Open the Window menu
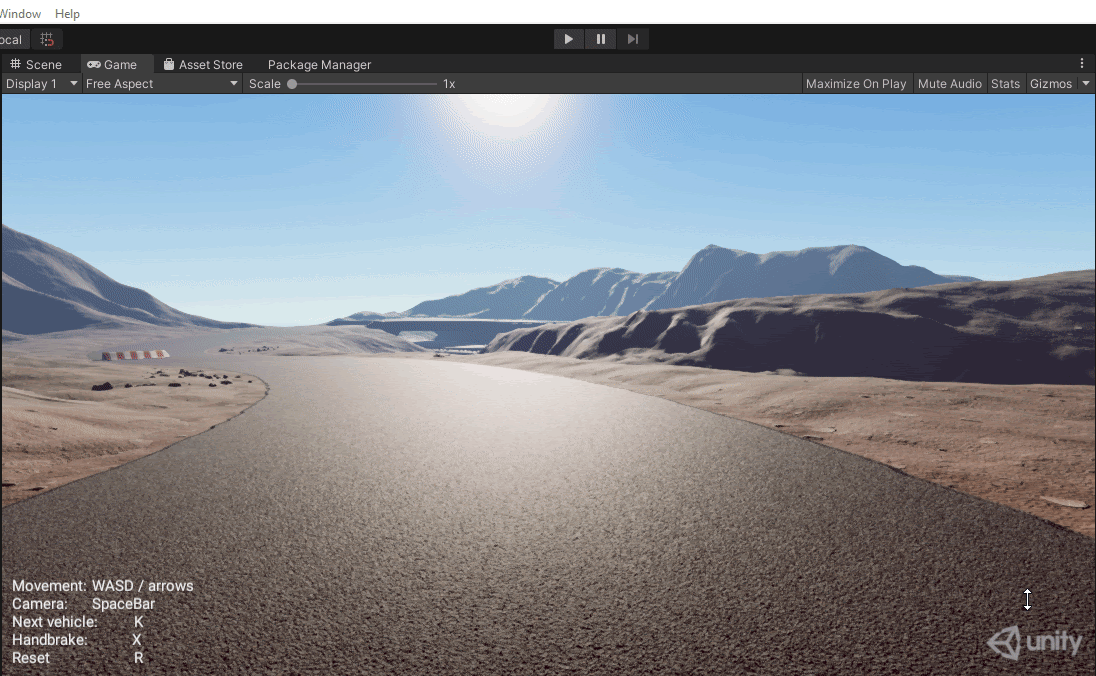 (x=20, y=14)
